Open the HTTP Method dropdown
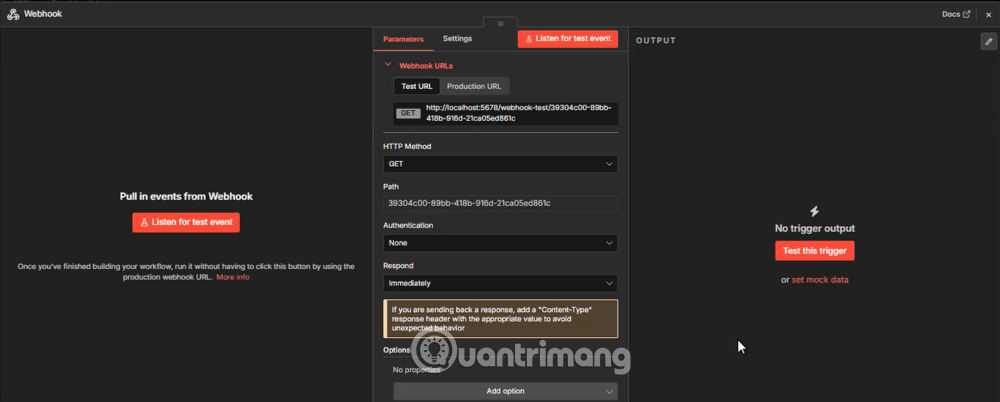 (x=500, y=164)
